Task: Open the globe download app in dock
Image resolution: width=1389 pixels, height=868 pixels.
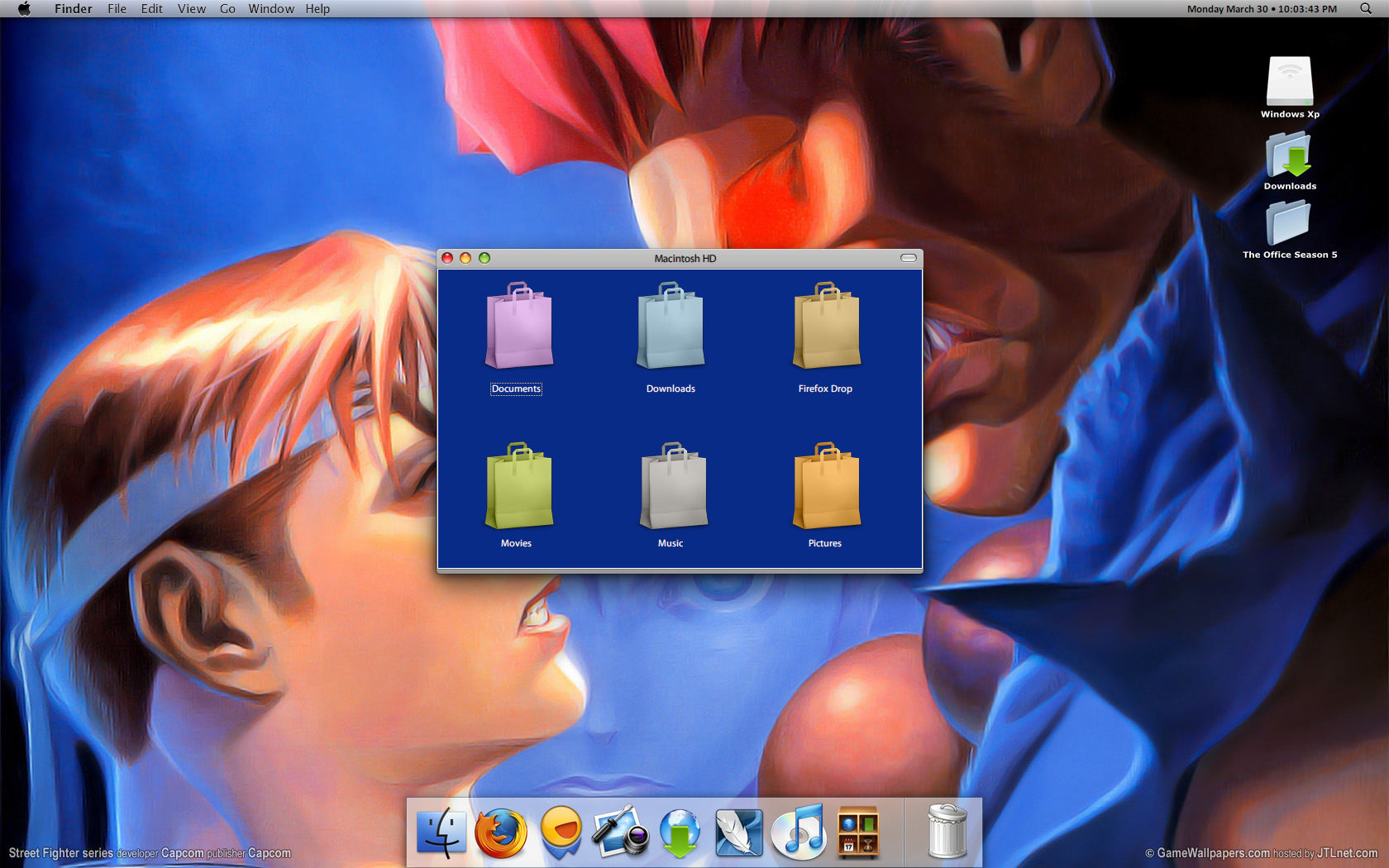Action: [x=680, y=832]
